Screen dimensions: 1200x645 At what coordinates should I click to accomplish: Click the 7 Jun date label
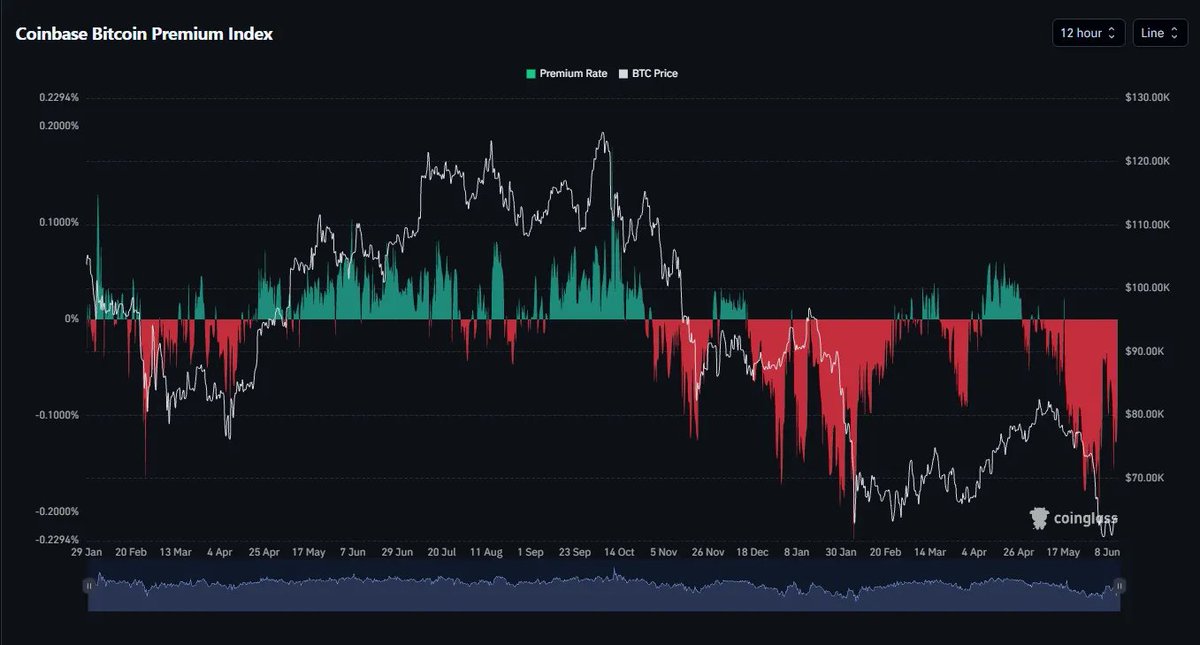(353, 552)
